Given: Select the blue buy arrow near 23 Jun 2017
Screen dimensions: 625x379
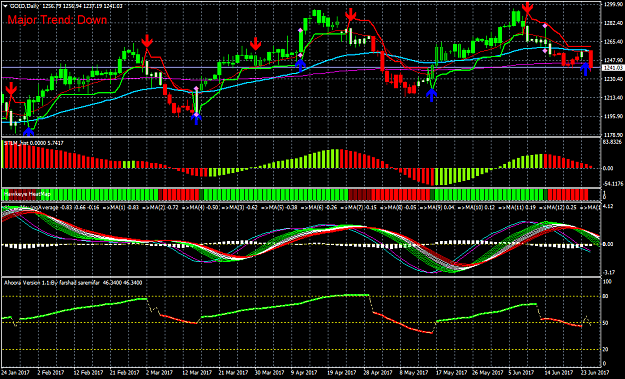Looking at the screenshot, I should click(x=585, y=69).
